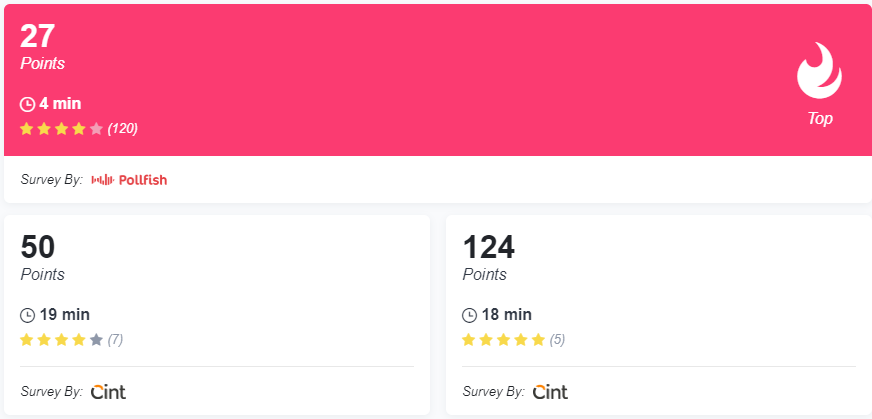Screen dimensions: 872x419
Task: Click the Cint logo in the 124-point card
Action: (x=551, y=392)
